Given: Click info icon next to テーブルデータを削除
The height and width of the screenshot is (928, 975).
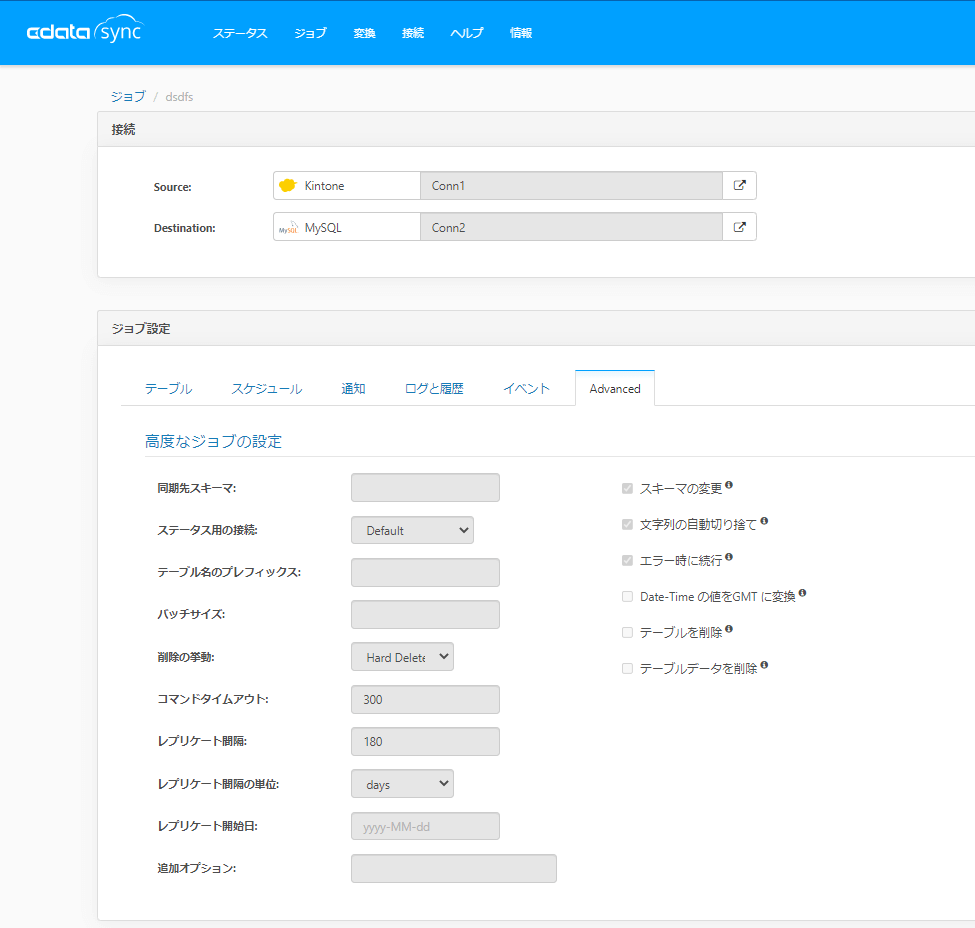Looking at the screenshot, I should [764, 665].
